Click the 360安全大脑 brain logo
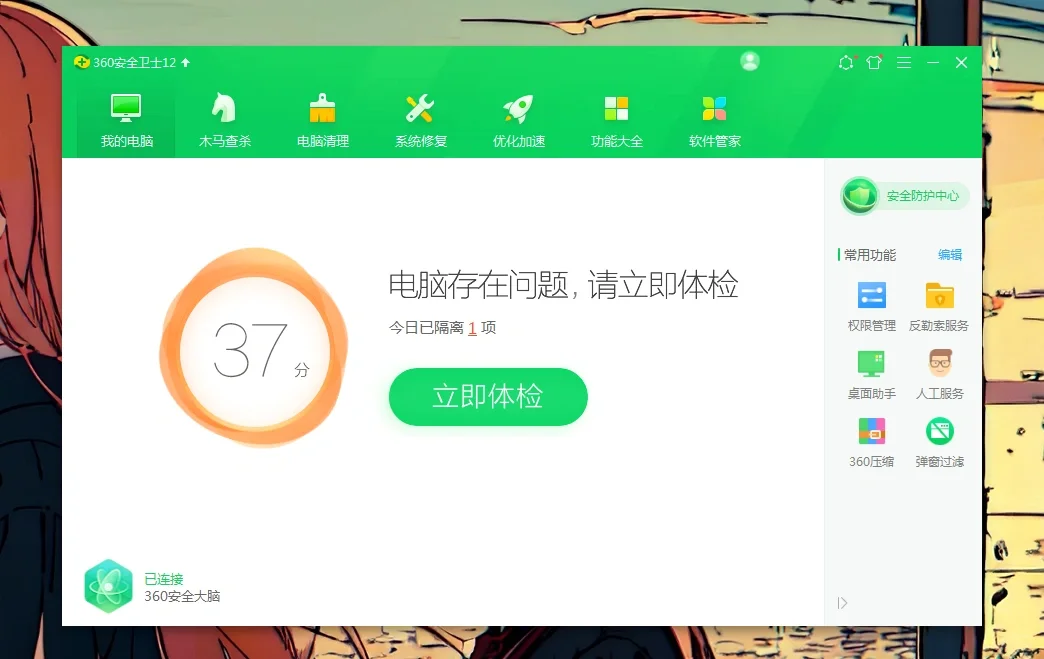1044x659 pixels. pyautogui.click(x=108, y=586)
